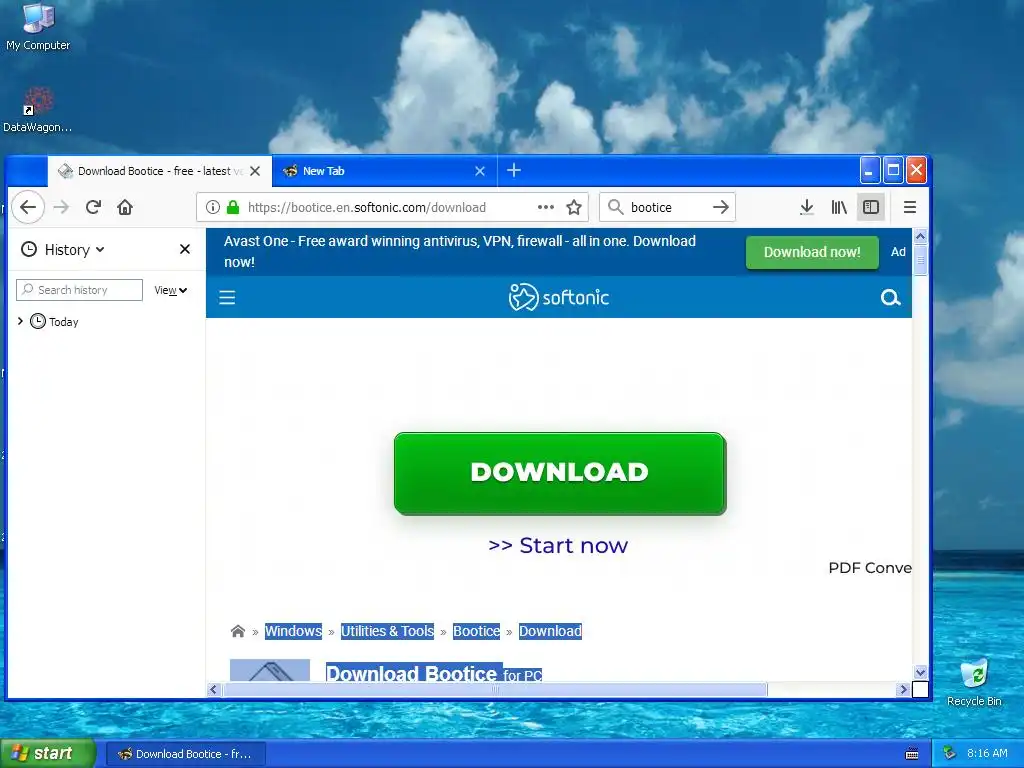Image resolution: width=1024 pixels, height=768 pixels.
Task: Close the History sidebar
Action: 185,249
